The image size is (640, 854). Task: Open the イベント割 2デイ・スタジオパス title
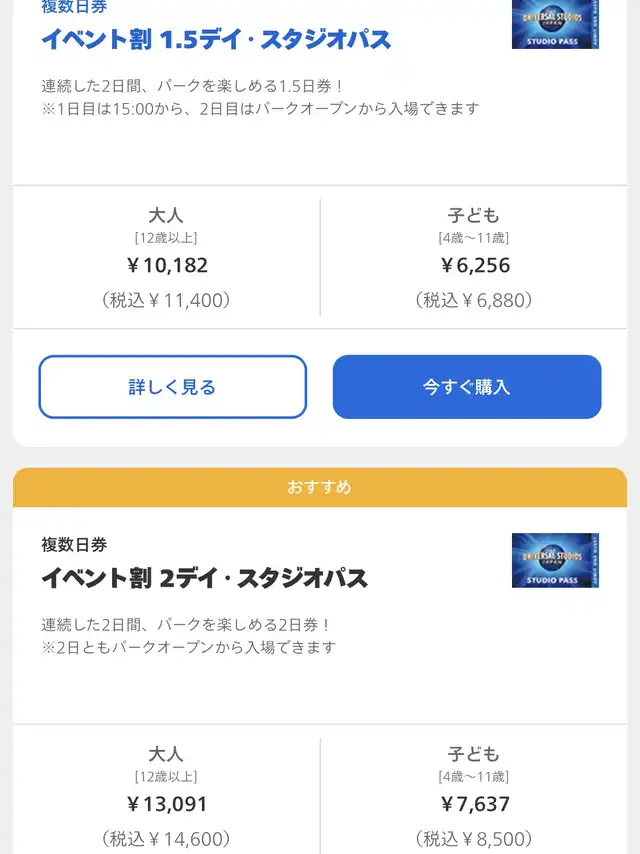205,578
